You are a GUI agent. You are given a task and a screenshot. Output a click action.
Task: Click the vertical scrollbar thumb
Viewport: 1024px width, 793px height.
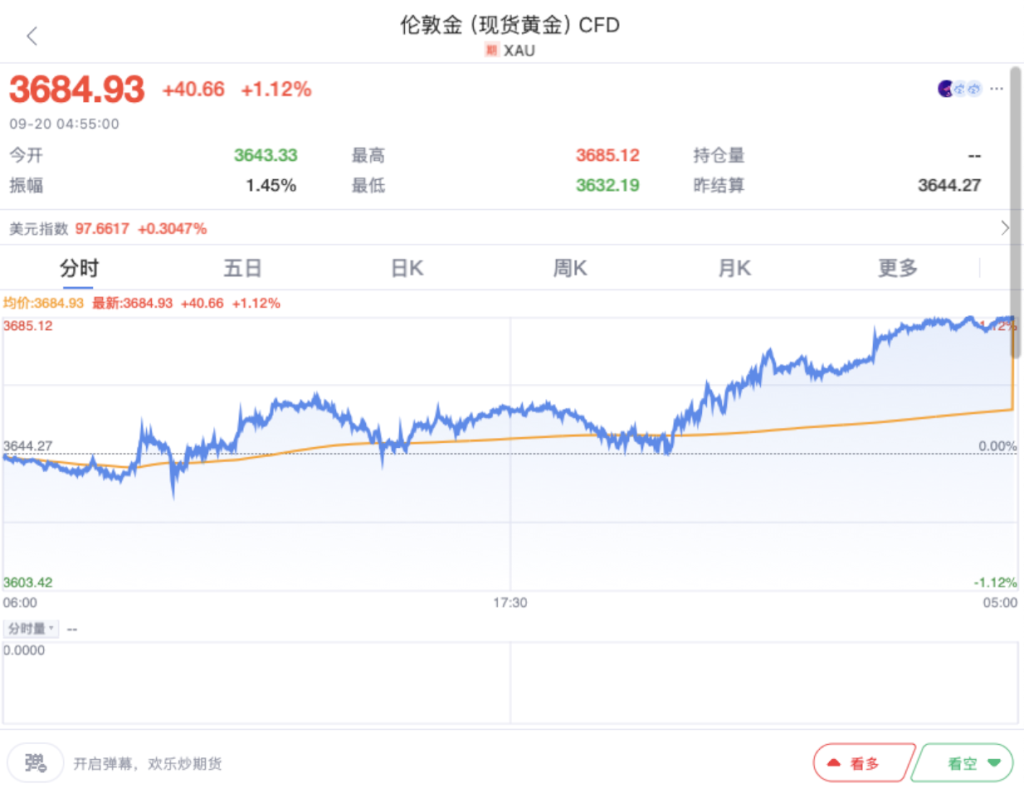1016,212
